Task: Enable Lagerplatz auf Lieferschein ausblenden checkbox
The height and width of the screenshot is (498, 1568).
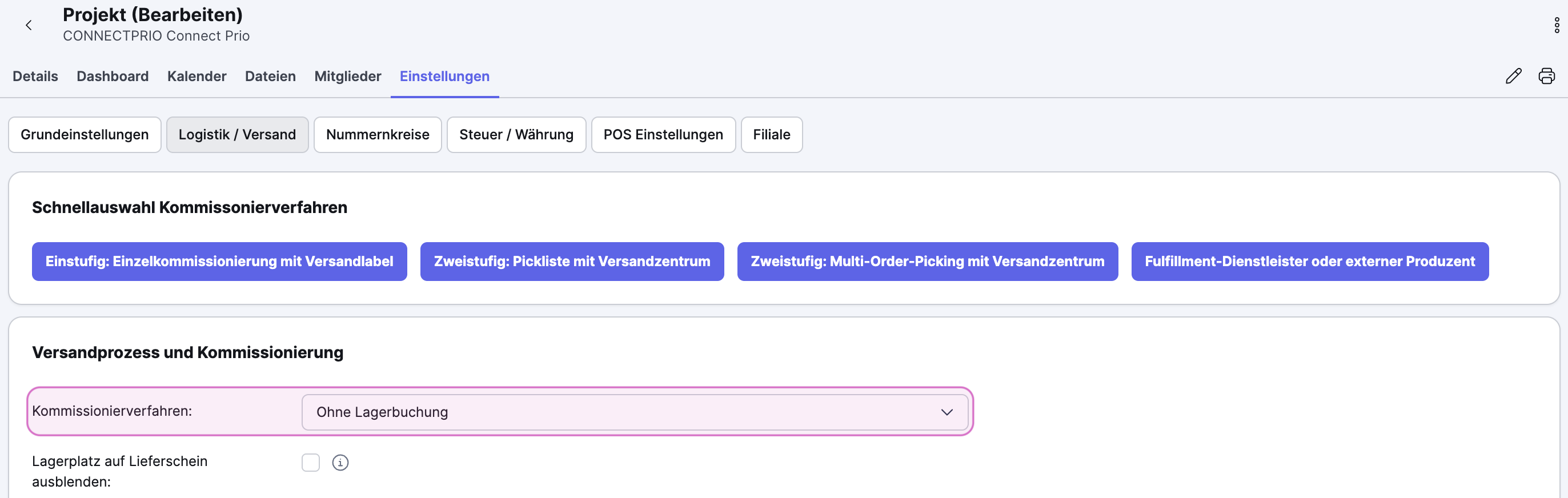Action: [x=310, y=463]
